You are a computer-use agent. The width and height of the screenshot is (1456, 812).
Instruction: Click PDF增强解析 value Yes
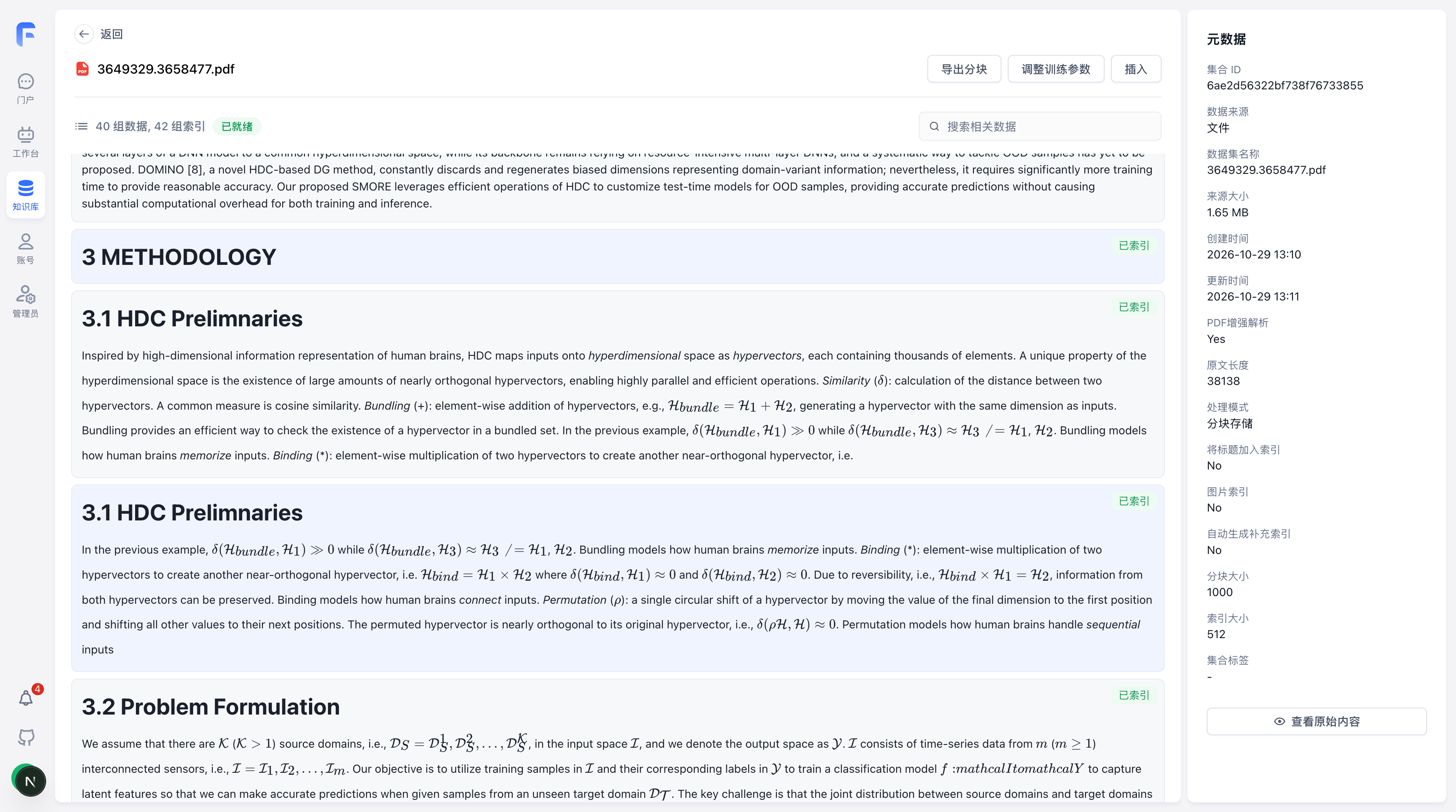point(1216,339)
